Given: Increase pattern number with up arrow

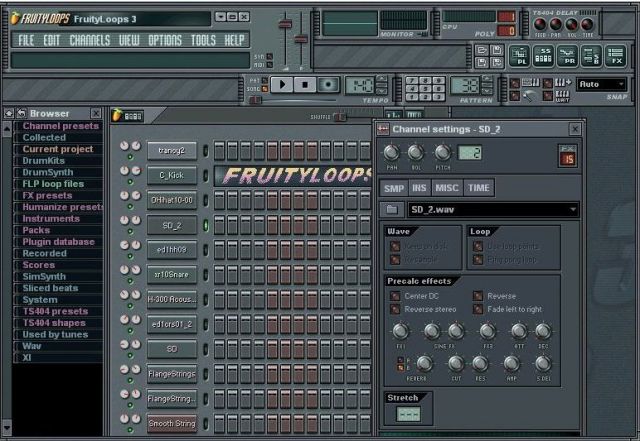Looking at the screenshot, I should pos(487,79).
